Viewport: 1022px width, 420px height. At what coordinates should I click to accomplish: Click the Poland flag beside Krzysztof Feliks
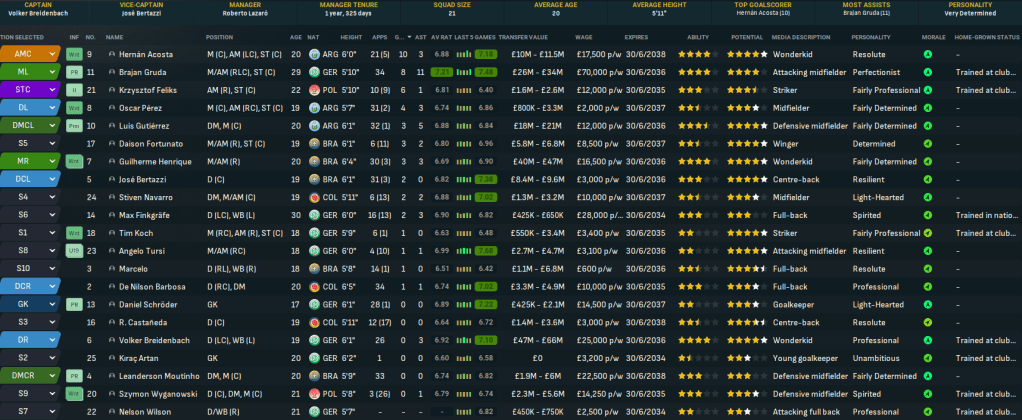[x=314, y=90]
